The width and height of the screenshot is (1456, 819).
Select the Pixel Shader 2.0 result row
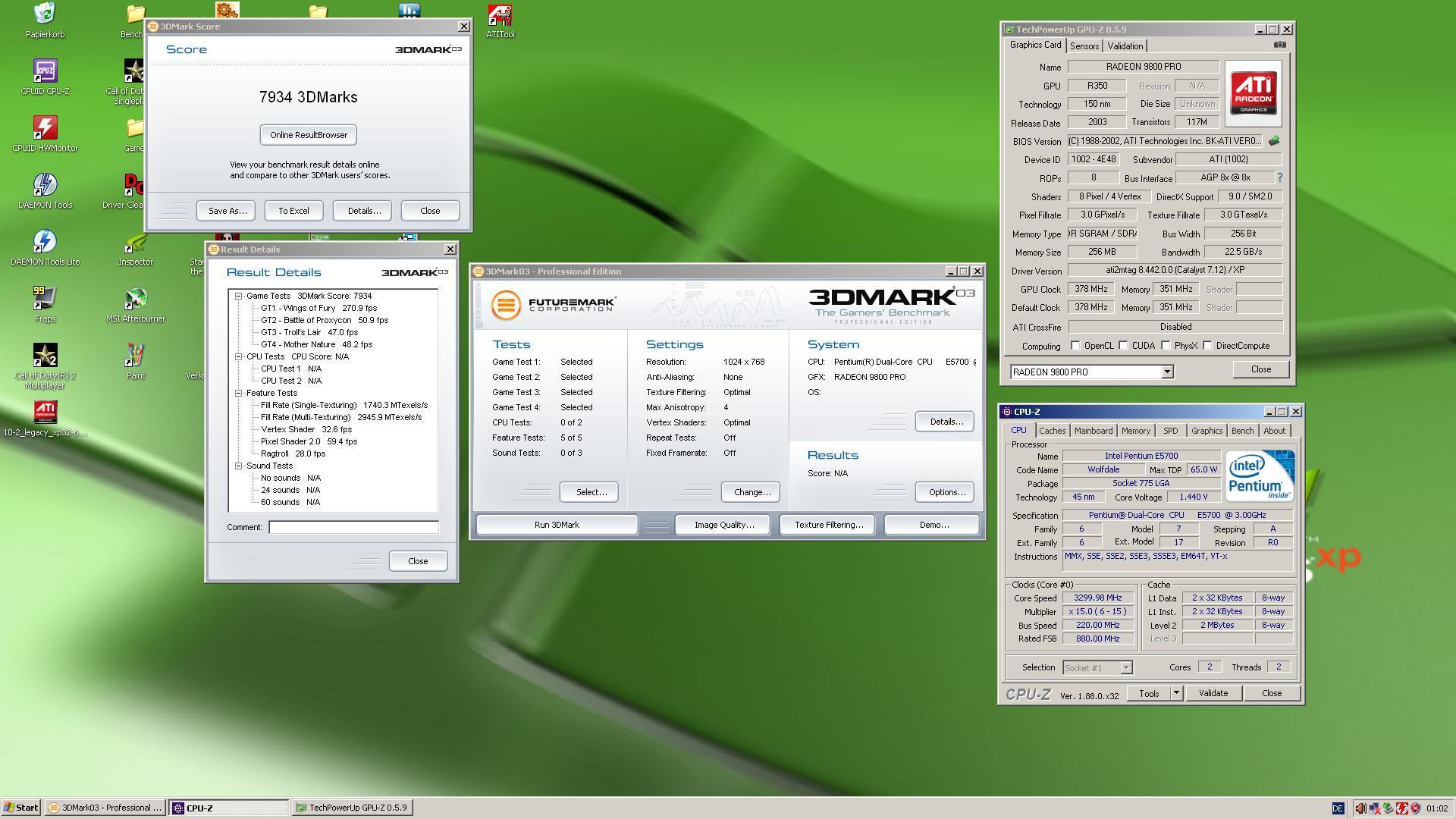pos(309,441)
